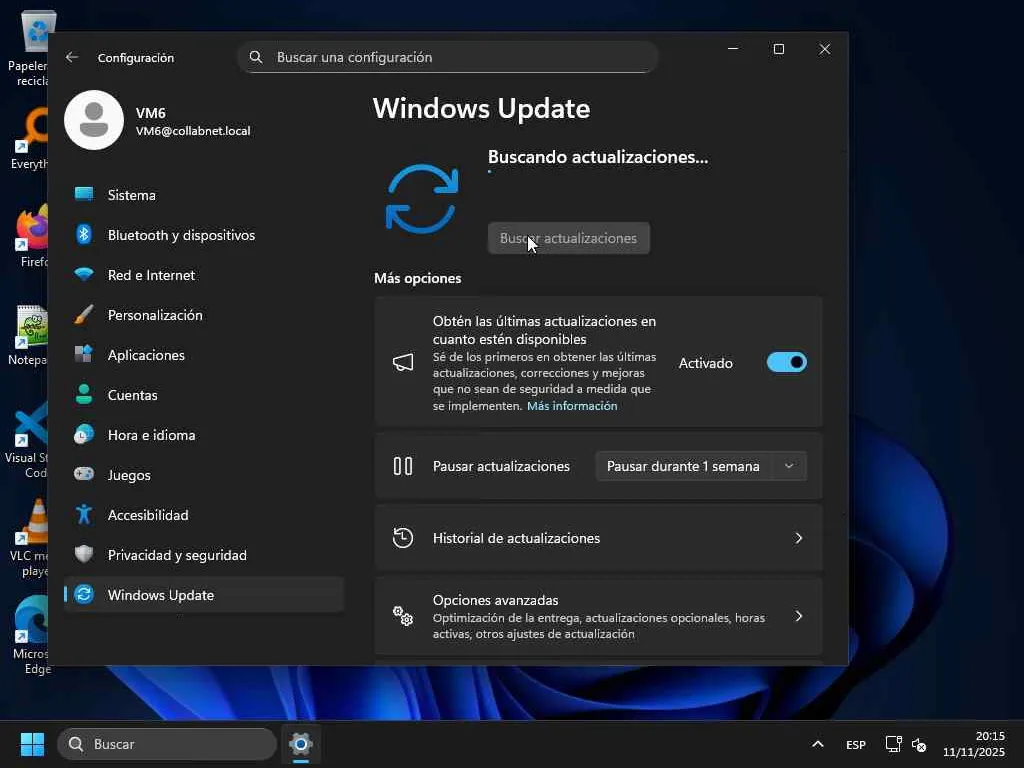The image size is (1024, 768).
Task: Show hidden icons in the system tray
Action: [x=818, y=744]
